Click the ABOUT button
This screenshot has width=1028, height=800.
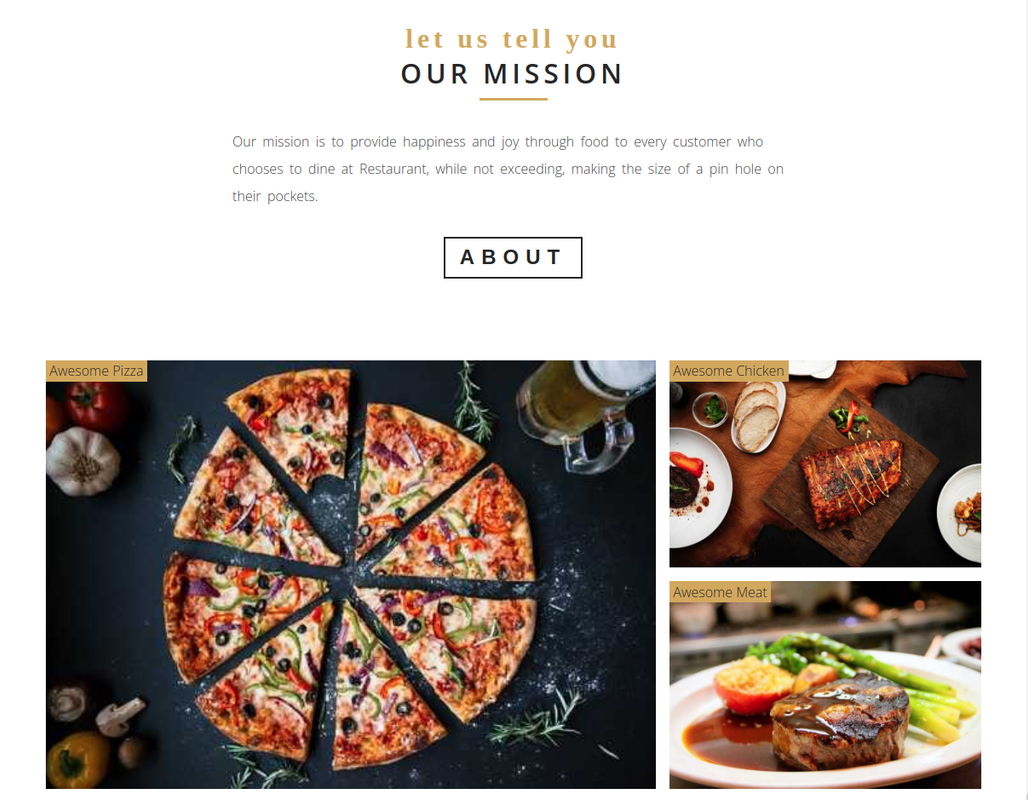click(513, 258)
